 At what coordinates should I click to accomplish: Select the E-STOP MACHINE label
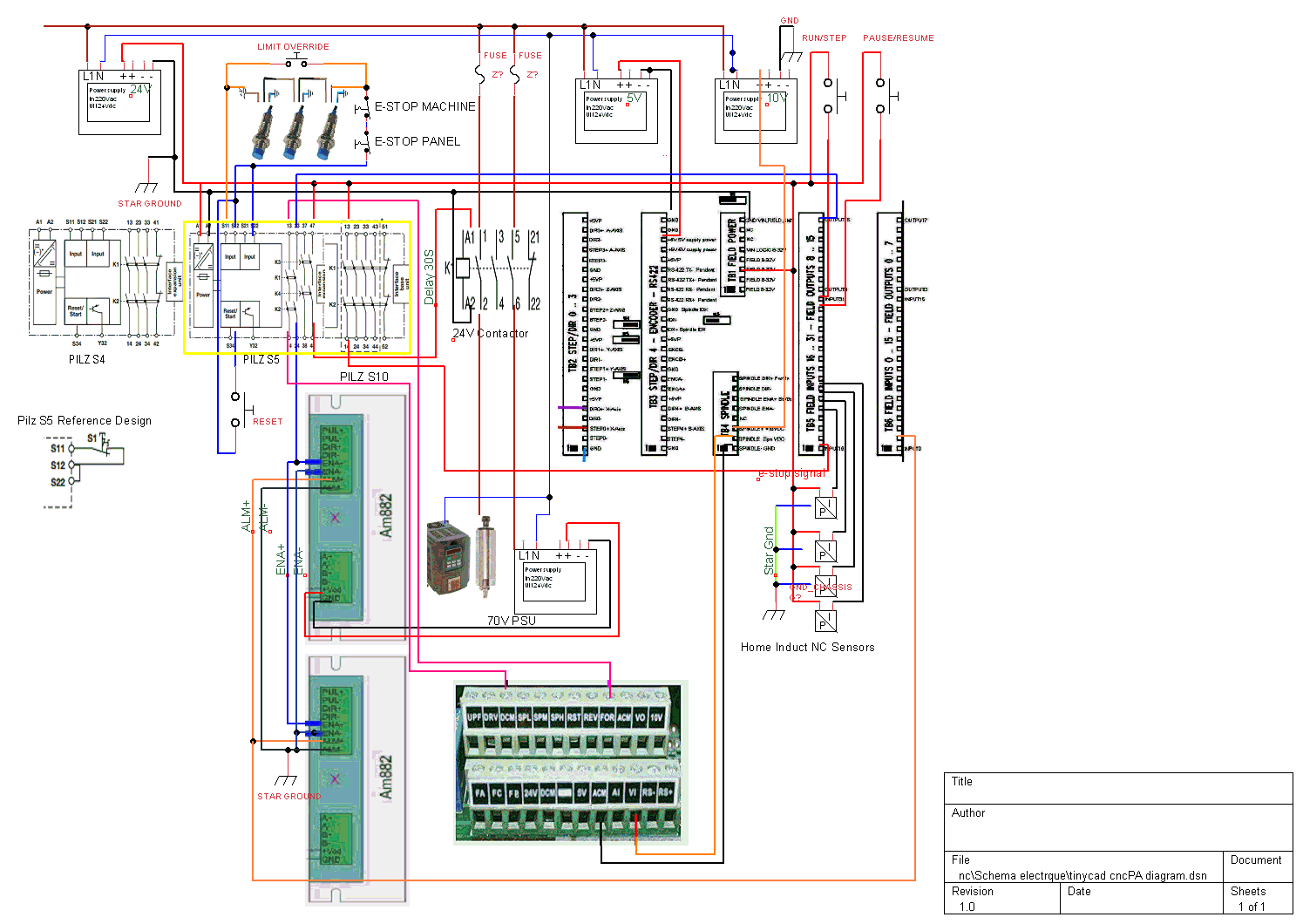pos(424,106)
